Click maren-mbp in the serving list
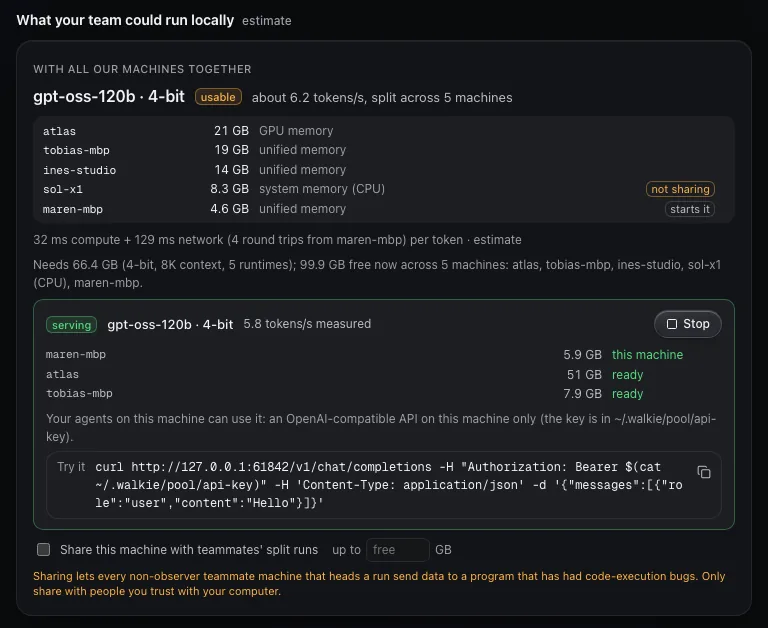768x628 pixels. (x=76, y=355)
